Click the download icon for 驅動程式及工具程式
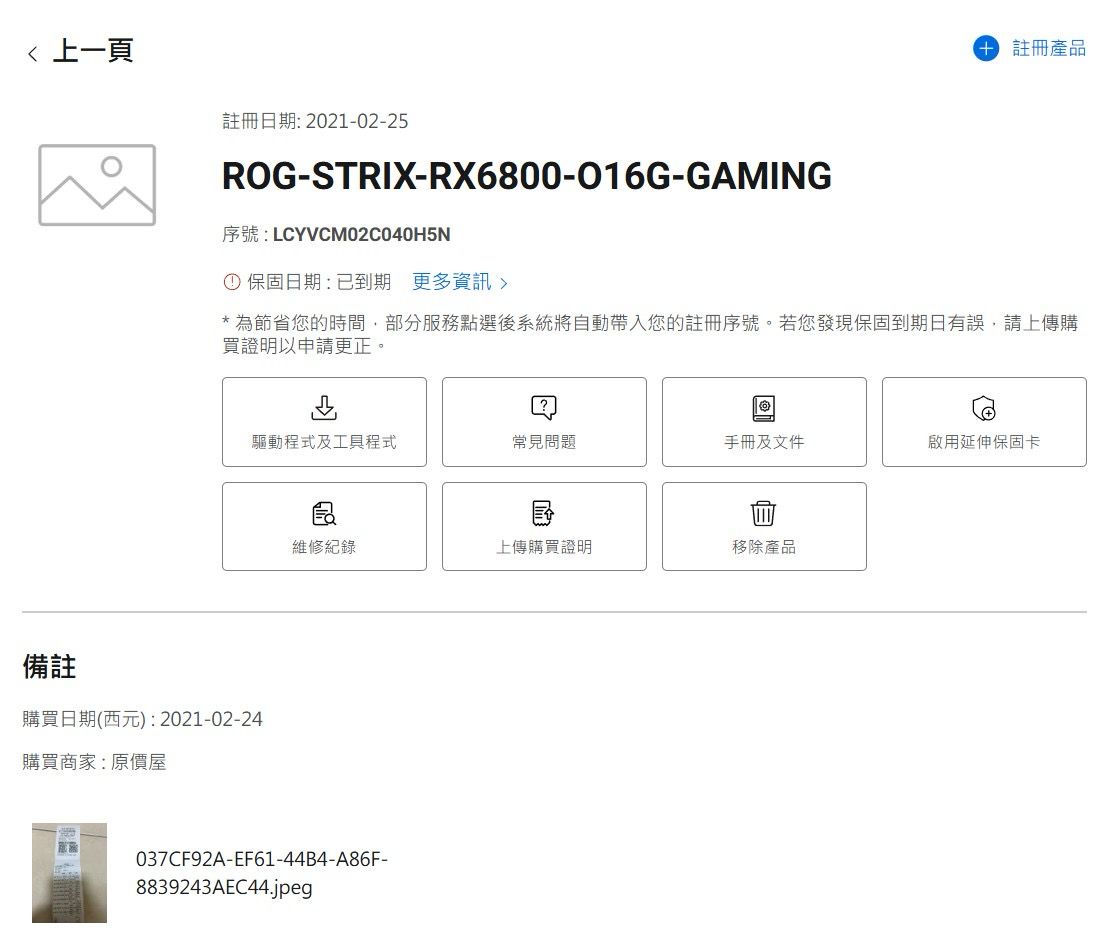The width and height of the screenshot is (1106, 935). click(x=324, y=407)
